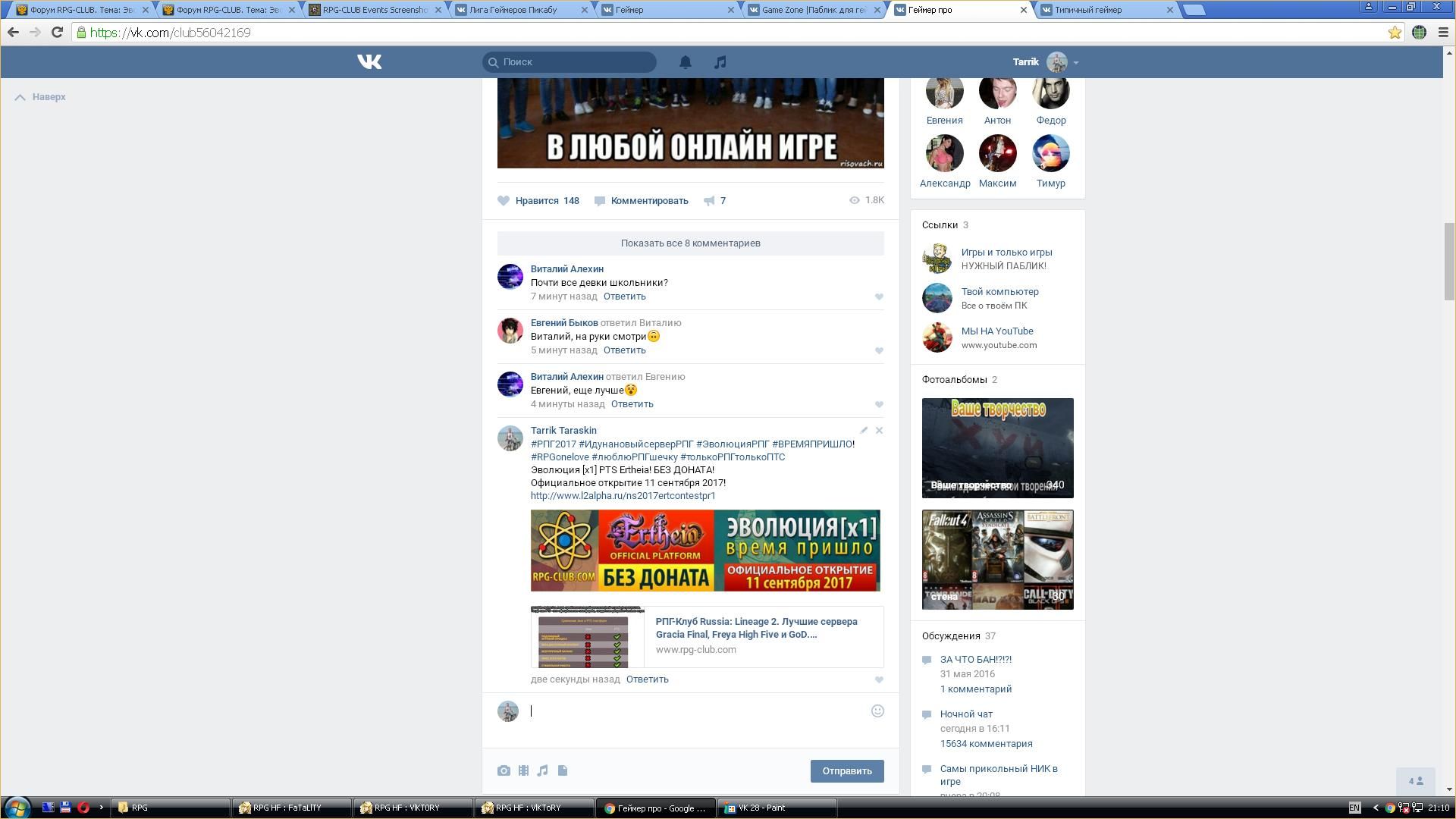
Task: Open Chrome menu hamburger icon
Action: tap(1443, 33)
